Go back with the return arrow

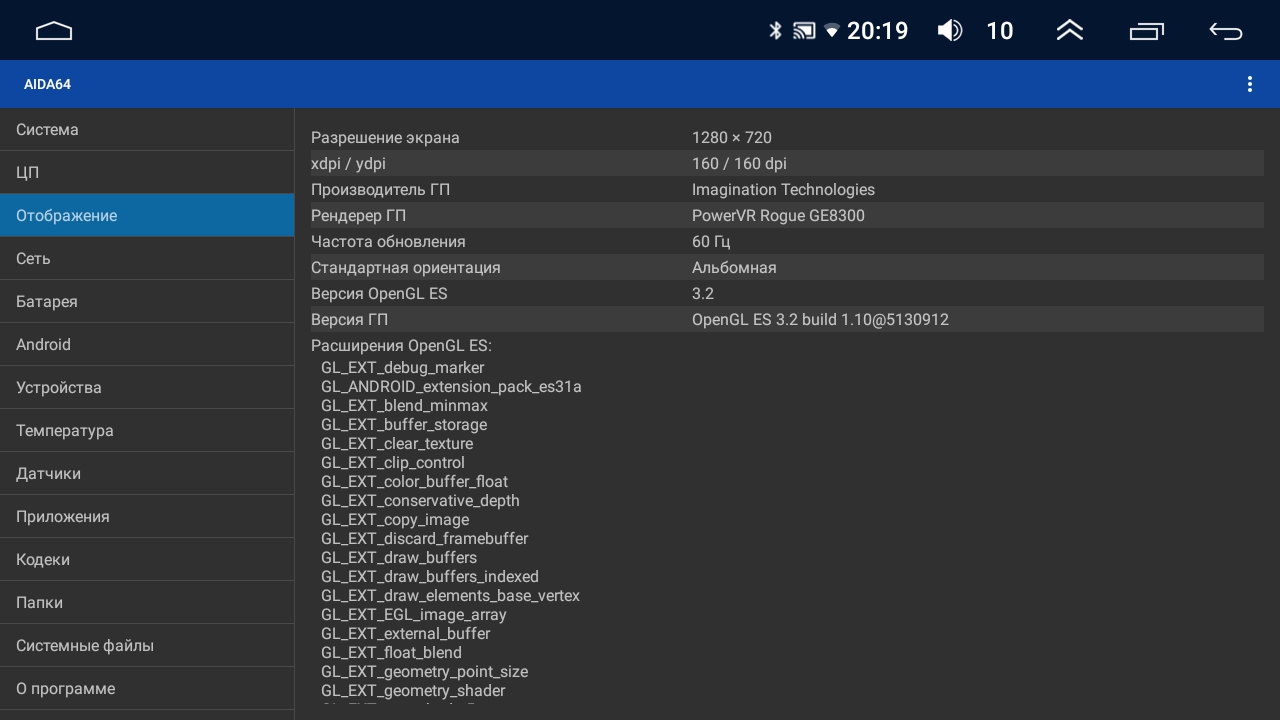1226,31
